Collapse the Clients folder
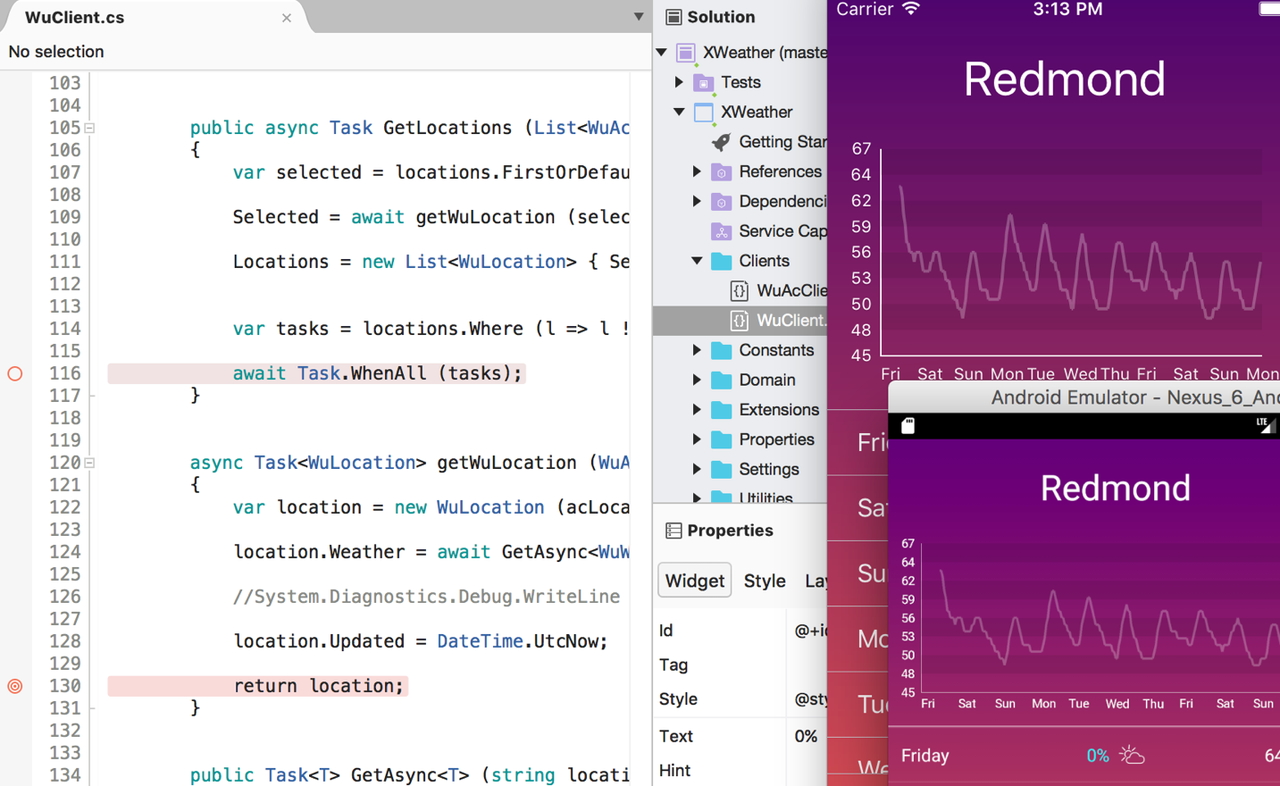The image size is (1280, 786). pyautogui.click(x=697, y=261)
